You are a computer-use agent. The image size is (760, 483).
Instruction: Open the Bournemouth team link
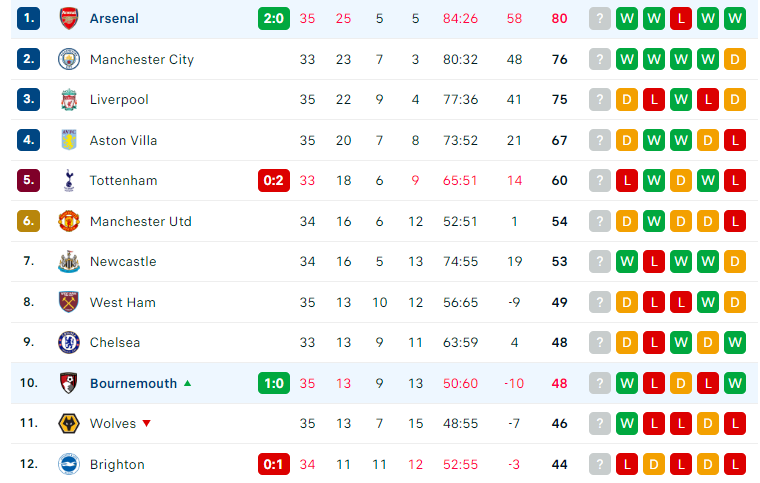(x=134, y=383)
